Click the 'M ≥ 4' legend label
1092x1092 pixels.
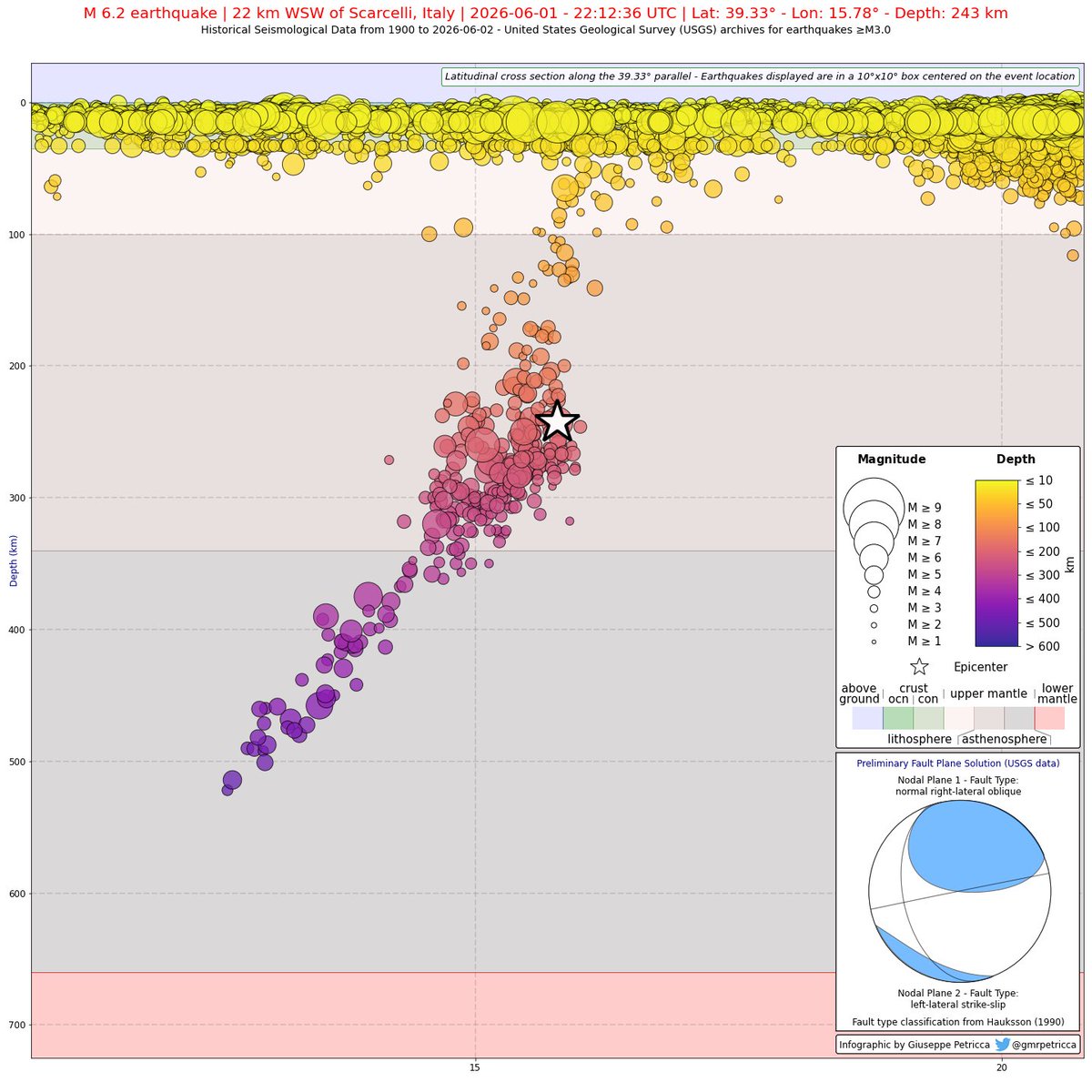point(925,591)
